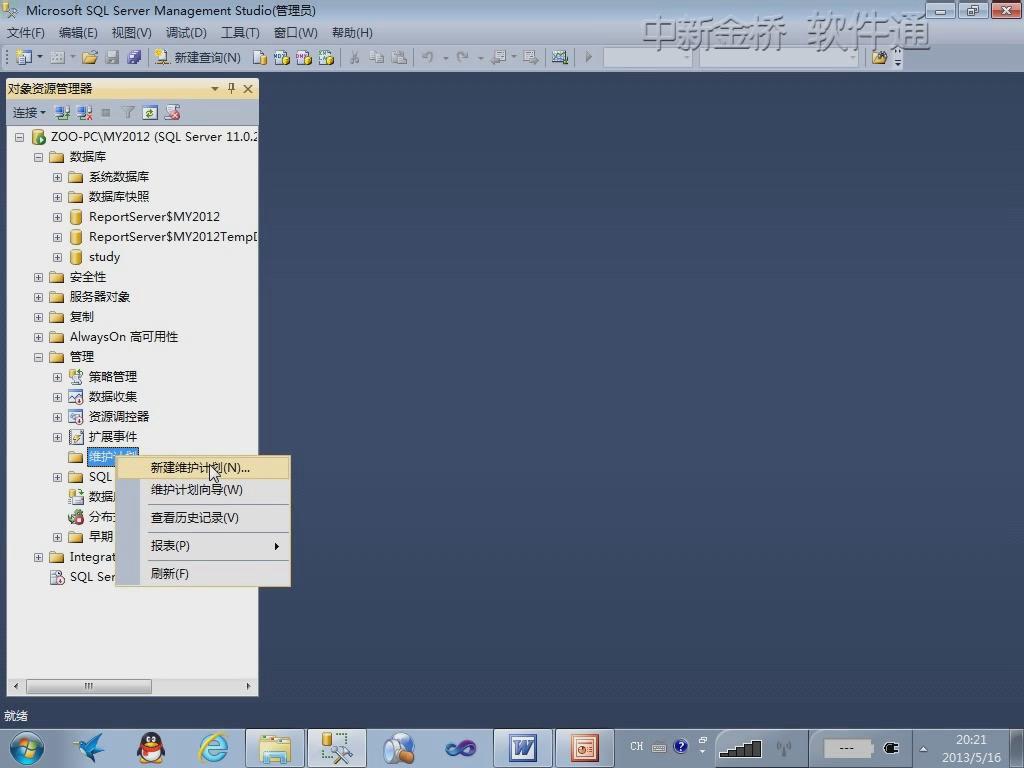Expand the ReportServer$MY2012 database node
This screenshot has height=768, width=1024.
coord(57,217)
